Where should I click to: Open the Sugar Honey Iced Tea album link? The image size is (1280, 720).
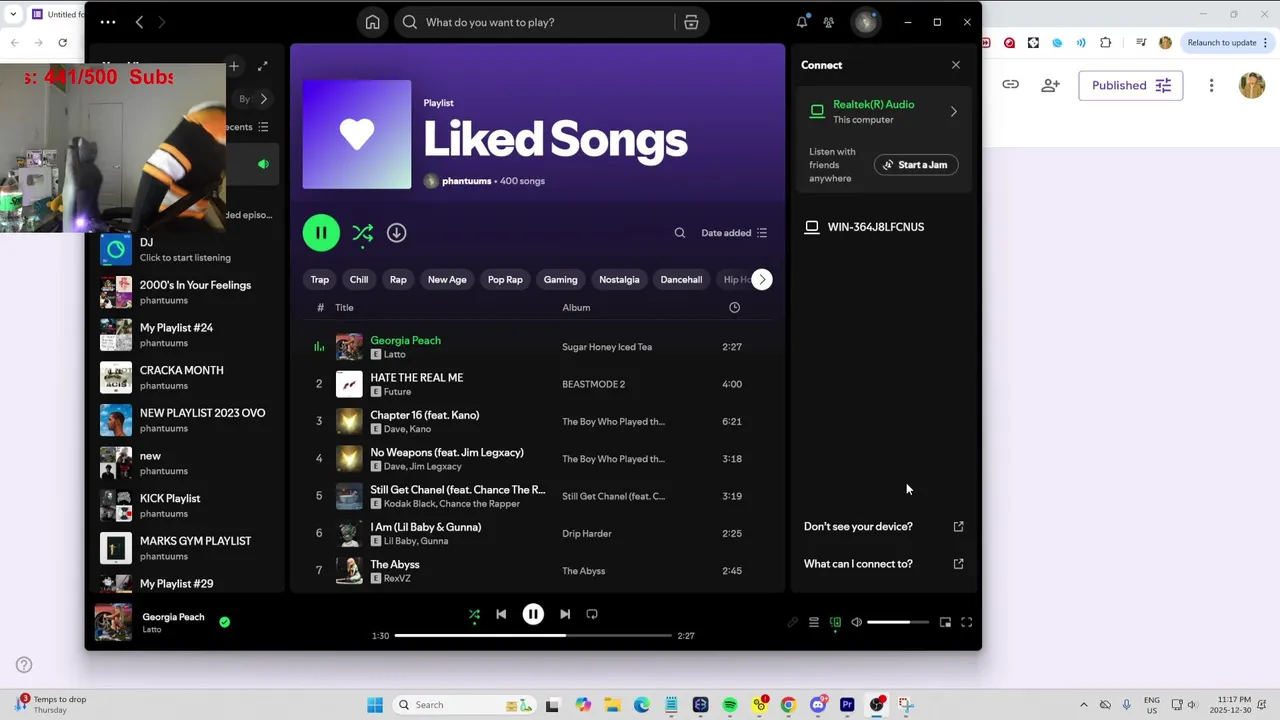pos(607,347)
